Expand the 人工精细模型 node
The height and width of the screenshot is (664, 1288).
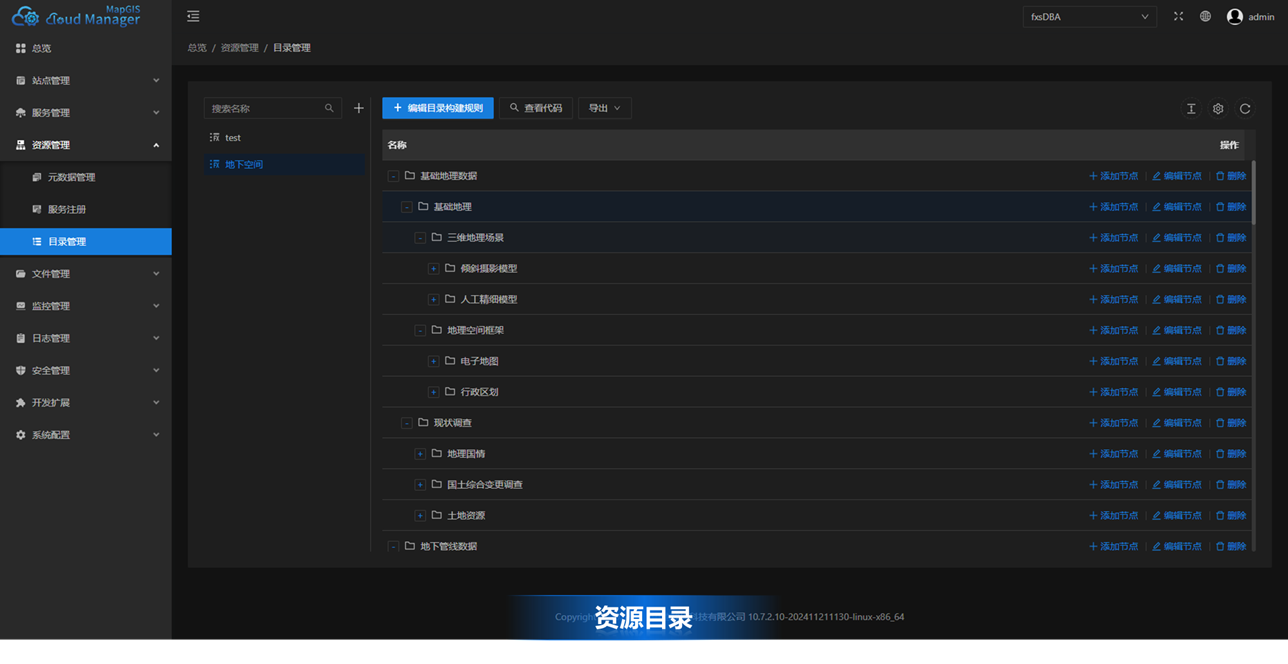(x=434, y=300)
